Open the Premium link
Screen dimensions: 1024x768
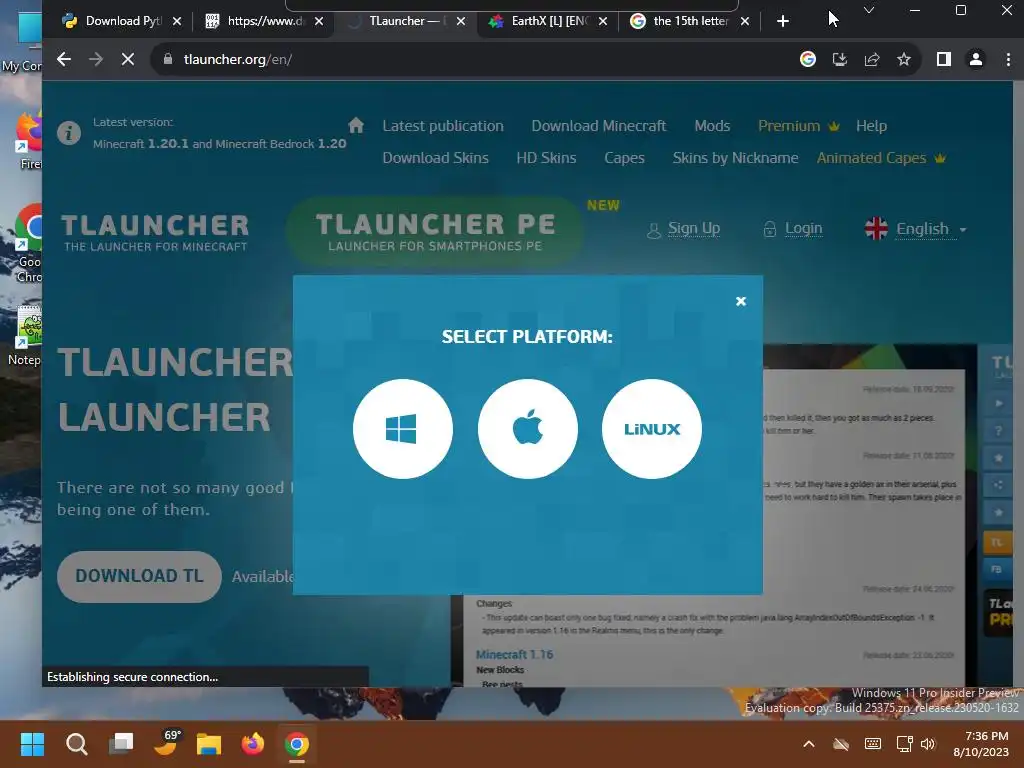[798, 126]
